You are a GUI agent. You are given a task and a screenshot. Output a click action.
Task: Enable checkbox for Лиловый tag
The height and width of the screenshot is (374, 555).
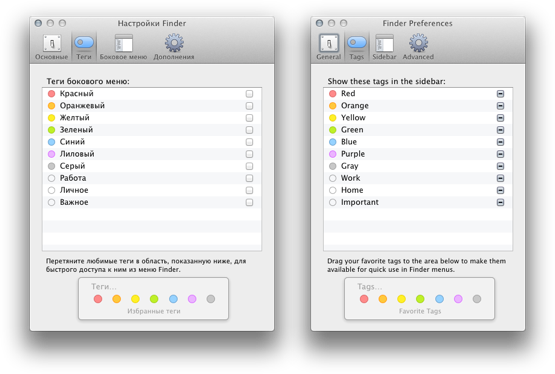pos(249,154)
